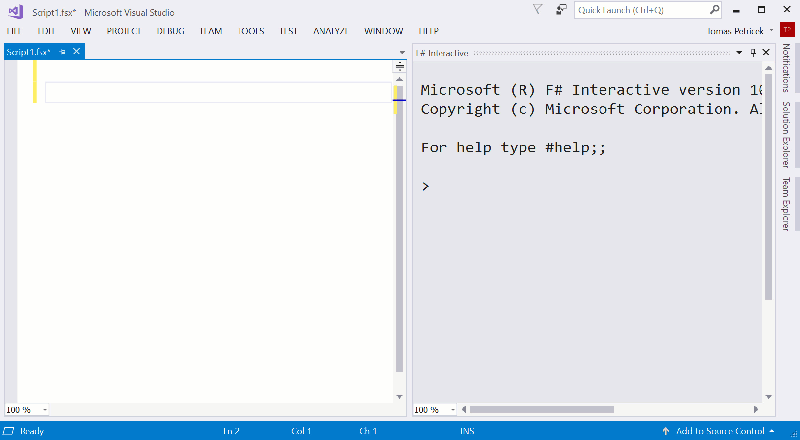Click Add to Source Control button
The image size is (800, 440).
(x=718, y=431)
